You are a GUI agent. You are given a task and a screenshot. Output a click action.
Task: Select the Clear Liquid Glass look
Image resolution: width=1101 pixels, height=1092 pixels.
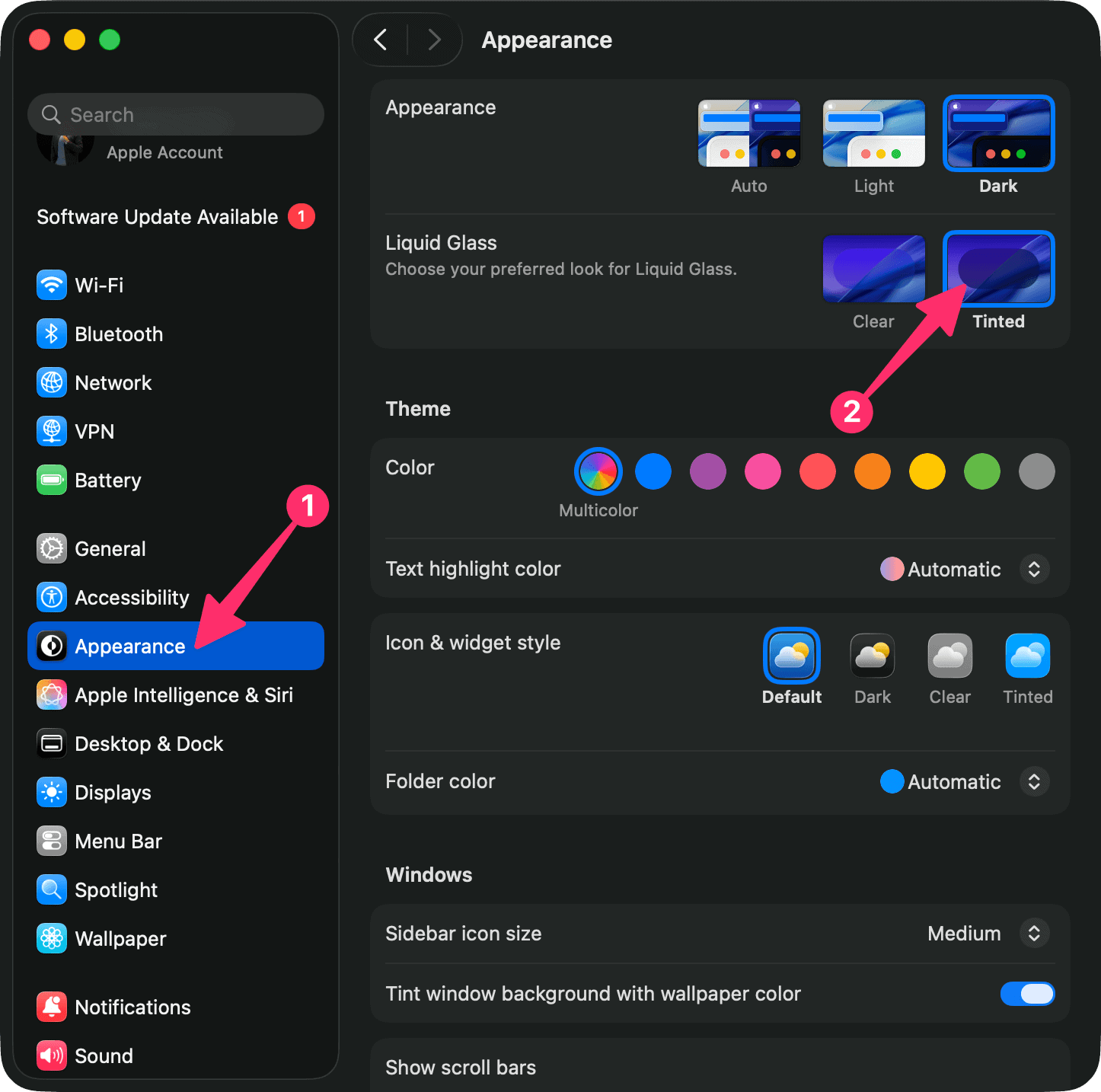(874, 269)
